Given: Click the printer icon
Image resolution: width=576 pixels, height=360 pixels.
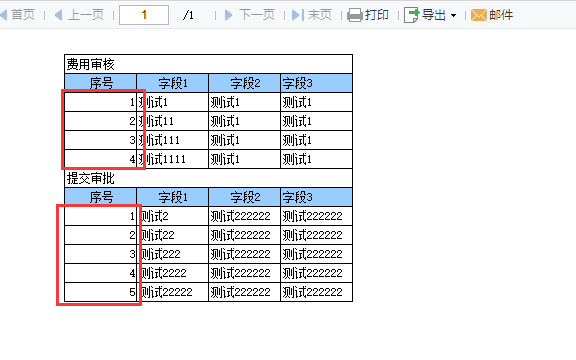Looking at the screenshot, I should pos(355,15).
